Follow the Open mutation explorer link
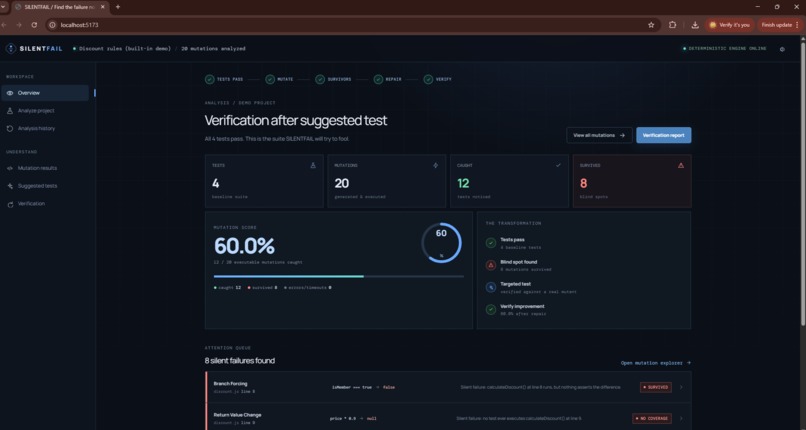 [656, 363]
